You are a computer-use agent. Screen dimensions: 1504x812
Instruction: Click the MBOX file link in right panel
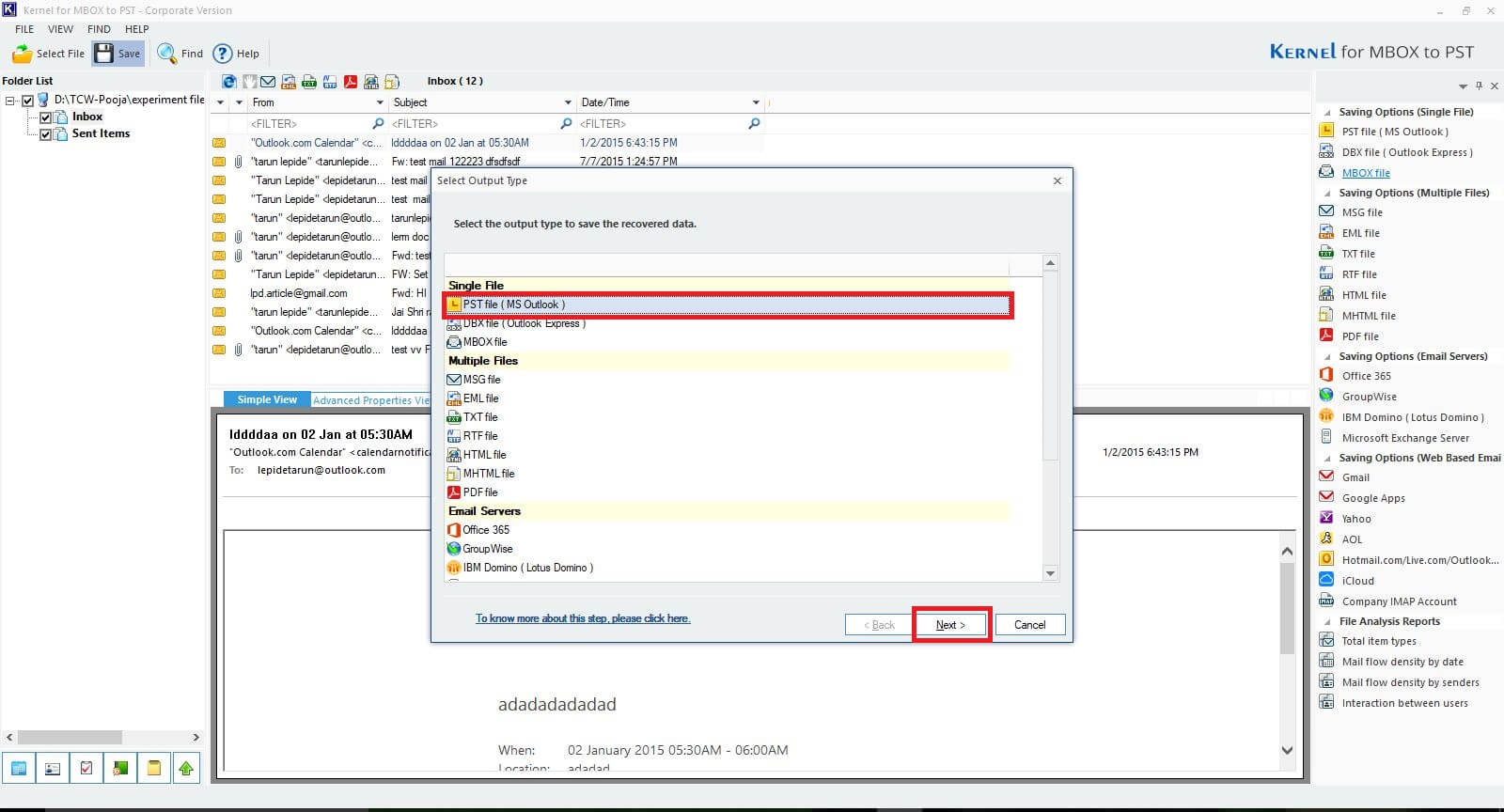(x=1366, y=173)
